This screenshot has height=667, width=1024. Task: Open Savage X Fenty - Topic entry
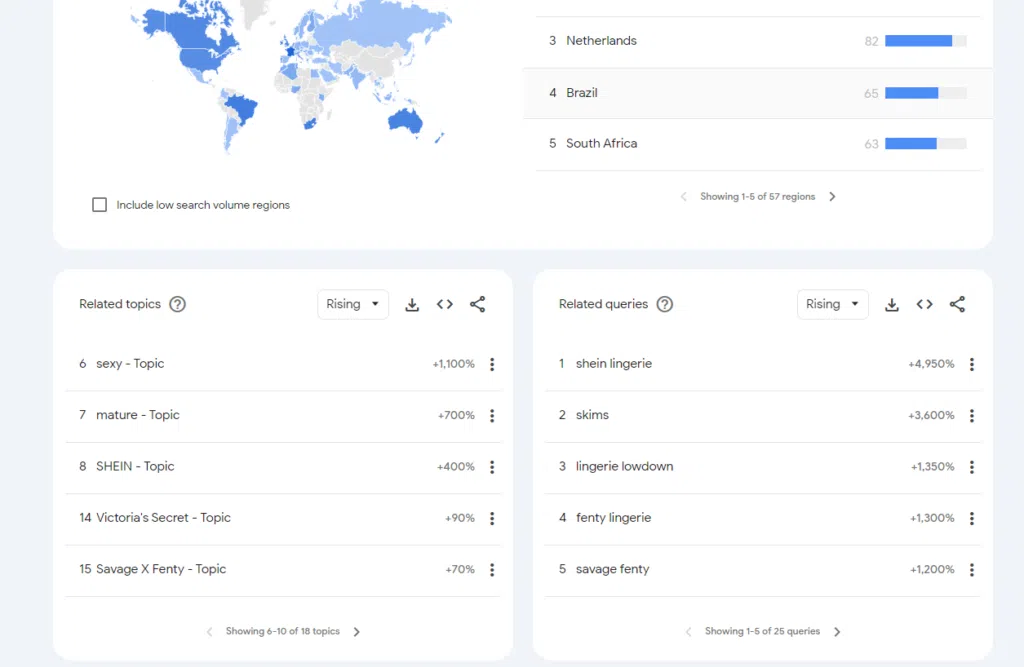tap(161, 569)
